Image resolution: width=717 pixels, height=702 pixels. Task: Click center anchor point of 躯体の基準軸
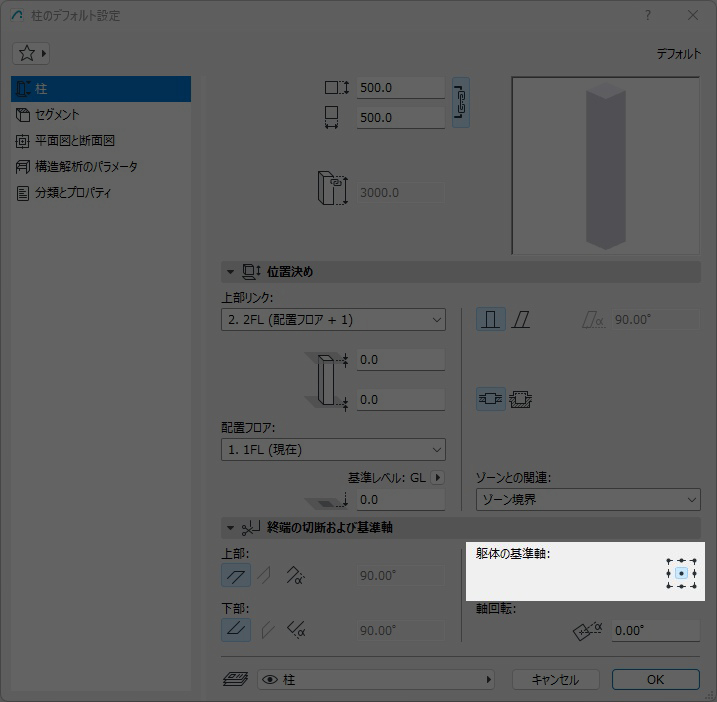click(681, 573)
